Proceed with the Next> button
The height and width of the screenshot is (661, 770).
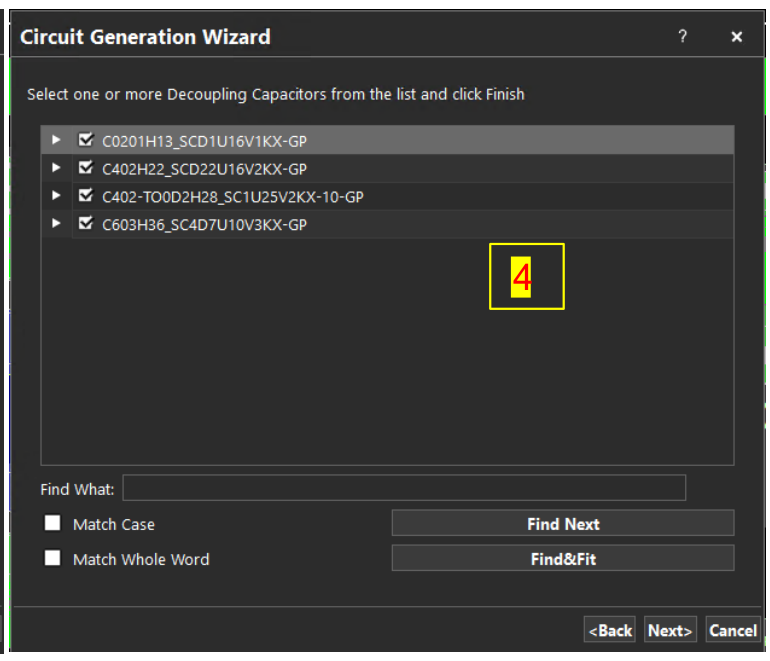670,630
